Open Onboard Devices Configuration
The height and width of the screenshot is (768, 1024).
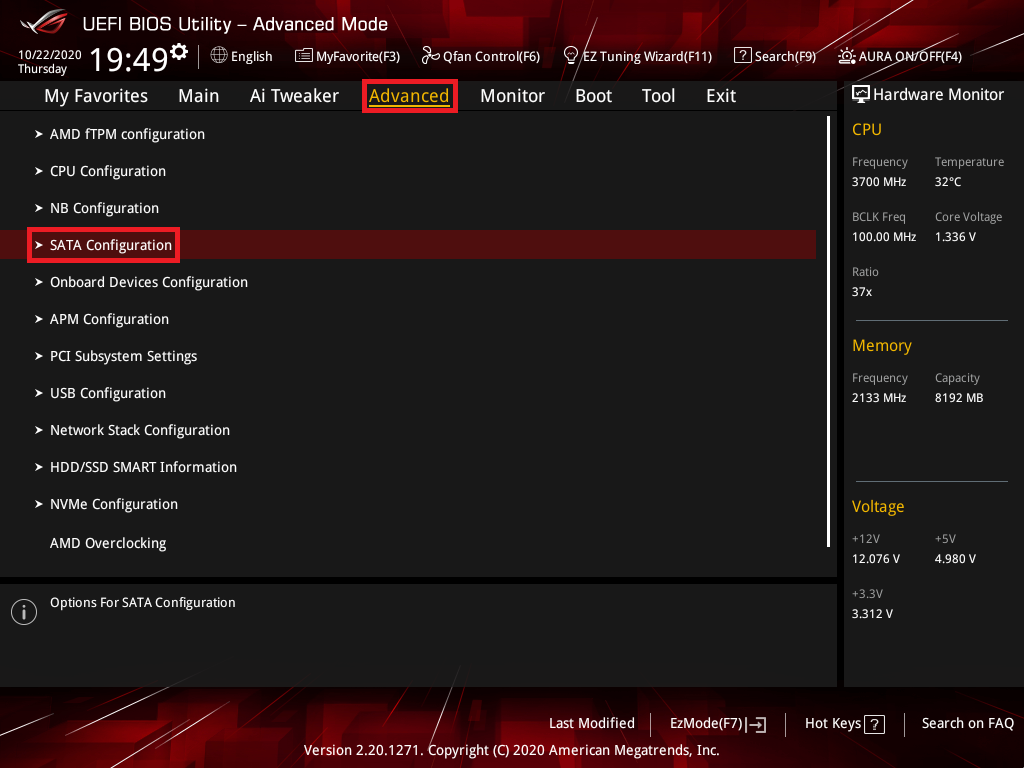[x=148, y=282]
